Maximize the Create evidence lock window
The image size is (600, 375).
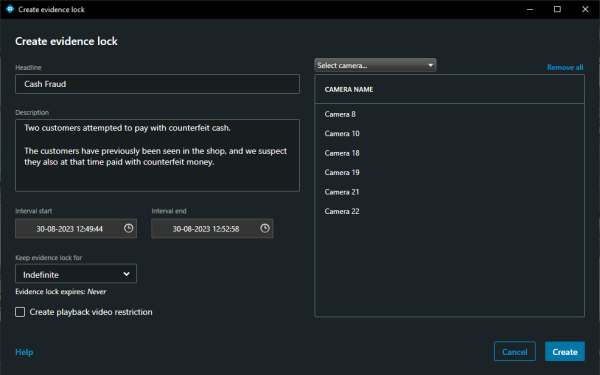point(558,9)
